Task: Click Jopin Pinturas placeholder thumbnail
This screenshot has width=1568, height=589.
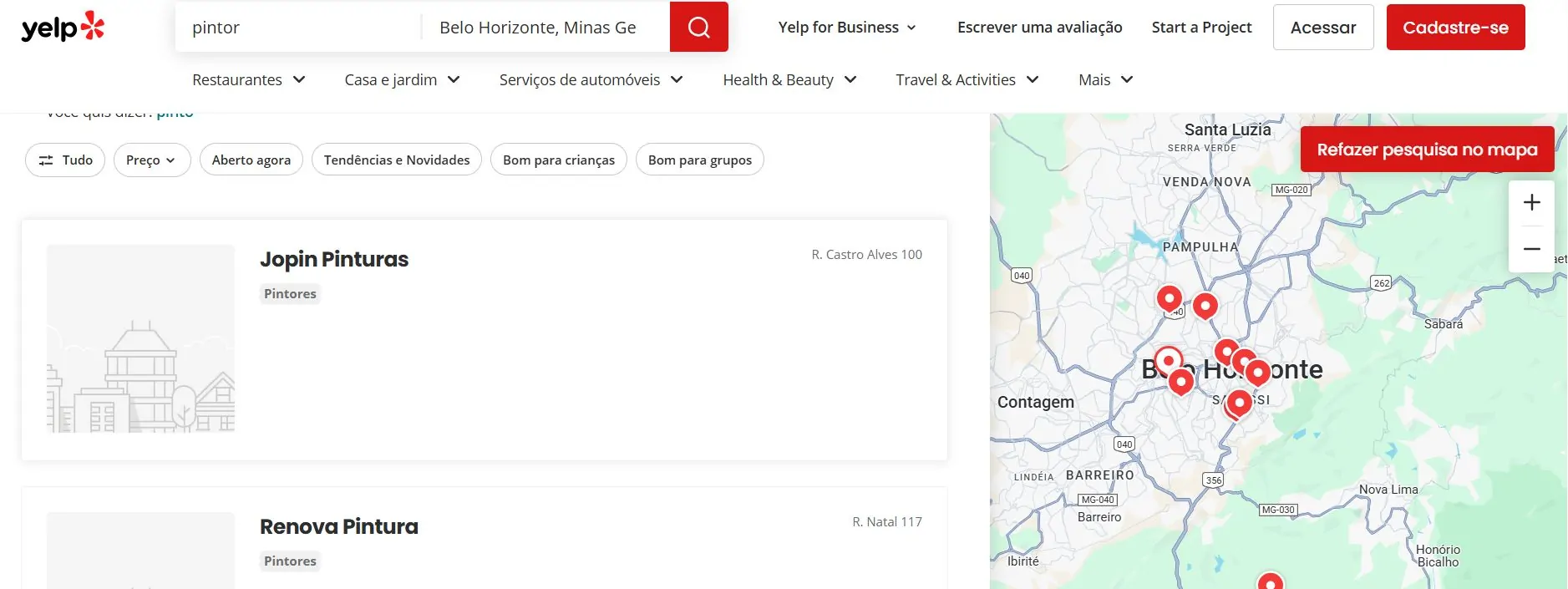Action: point(140,338)
